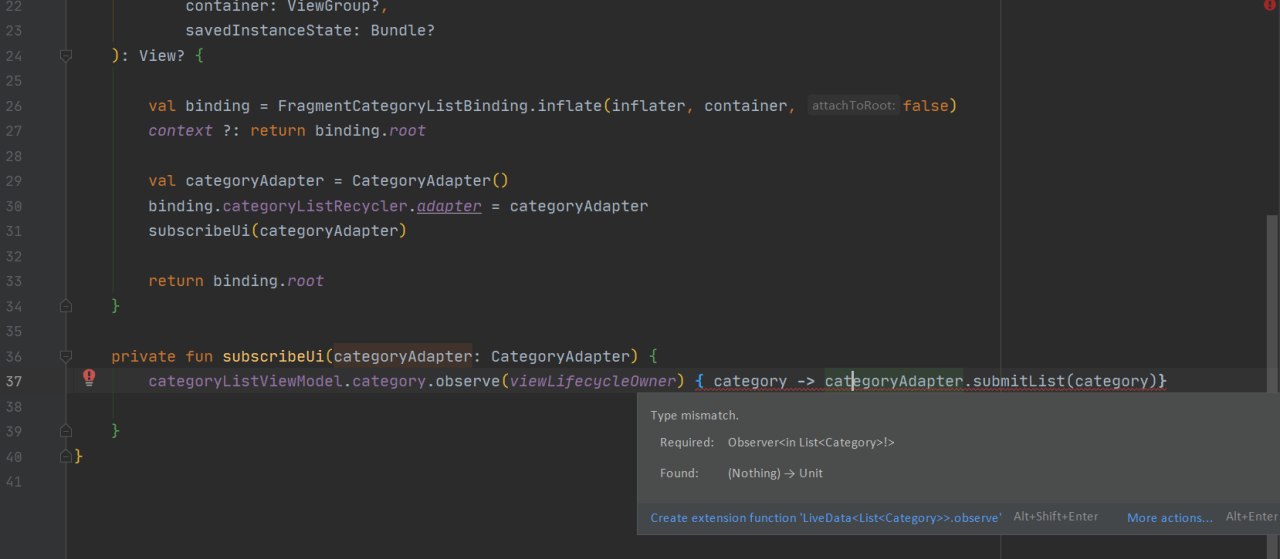The width and height of the screenshot is (1280, 559).
Task: Click the false argument on line 26
Action: pyautogui.click(x=925, y=106)
